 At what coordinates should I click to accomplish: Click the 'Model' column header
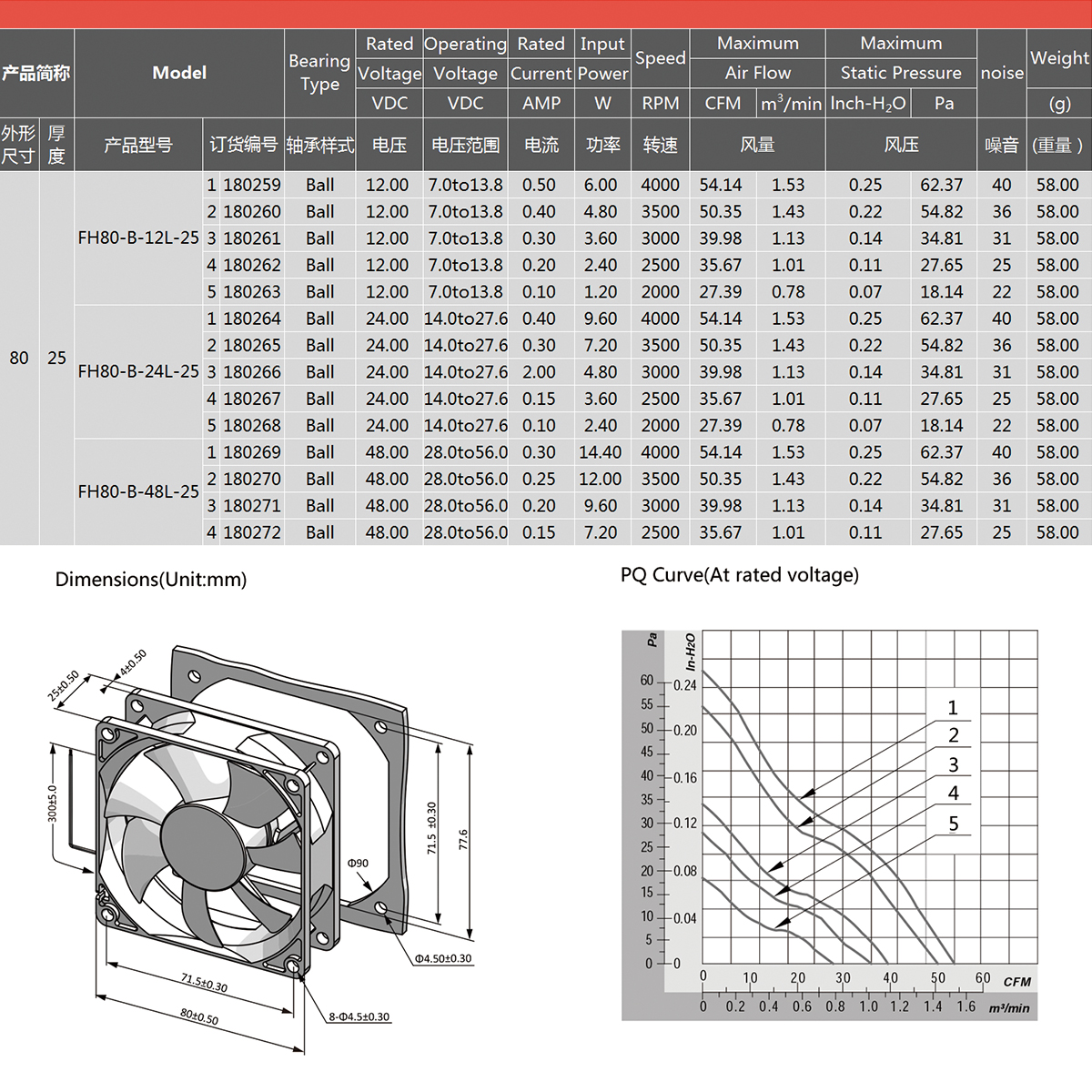[179, 73]
